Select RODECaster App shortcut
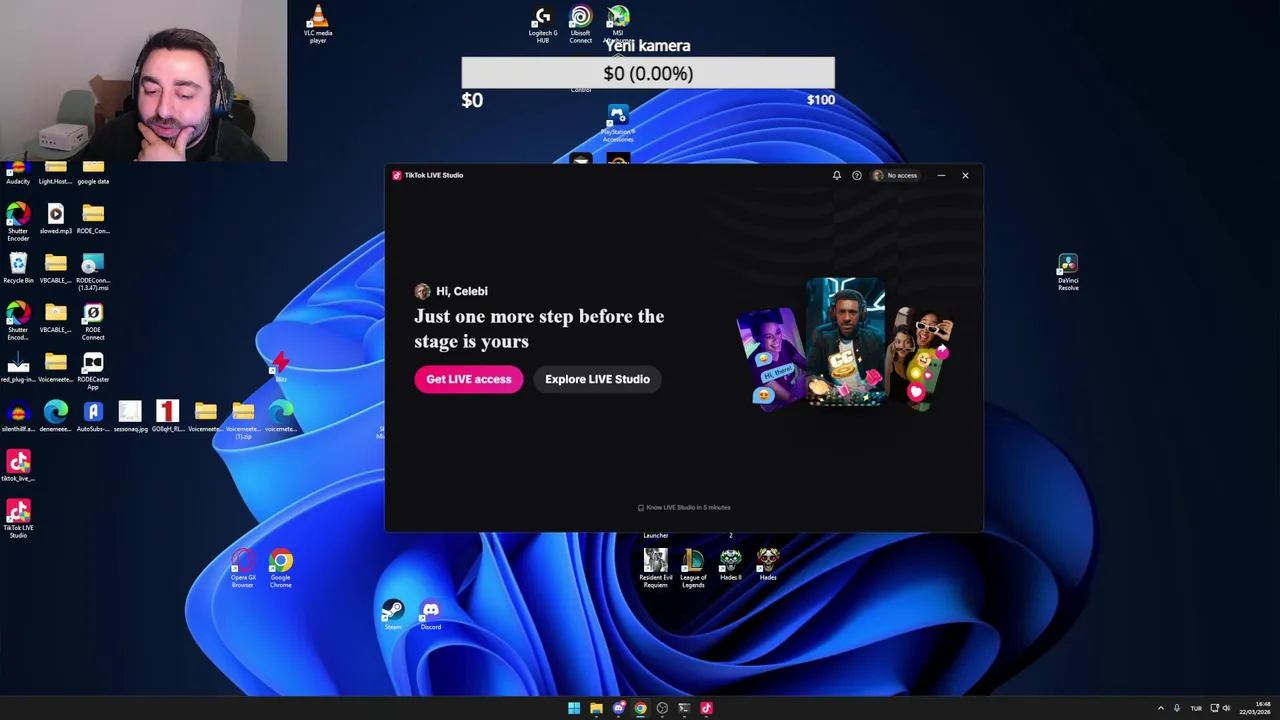Screen dimensions: 1280x720 93,371
